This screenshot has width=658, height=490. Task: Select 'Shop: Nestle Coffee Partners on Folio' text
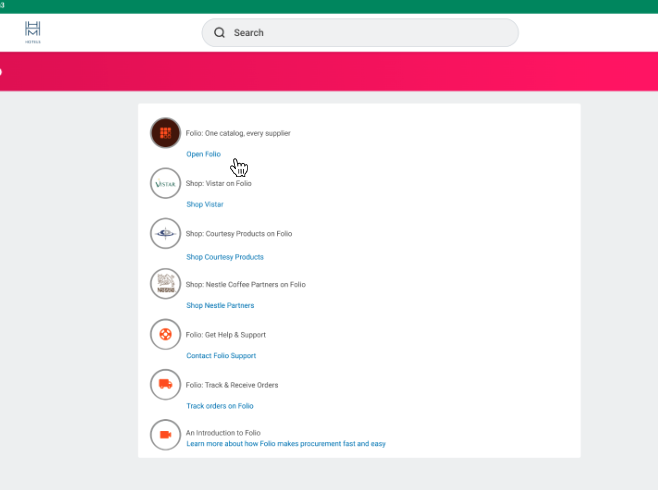(x=245, y=284)
